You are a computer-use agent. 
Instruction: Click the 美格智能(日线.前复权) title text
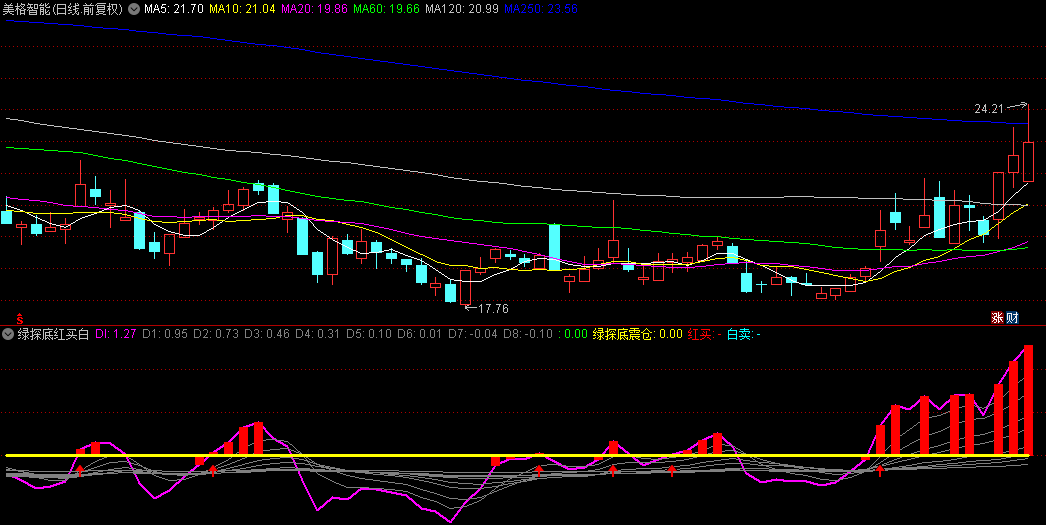point(63,9)
